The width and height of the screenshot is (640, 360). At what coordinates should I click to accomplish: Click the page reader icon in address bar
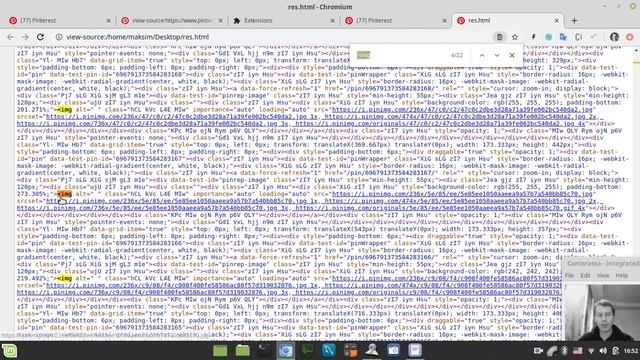(x=500, y=37)
